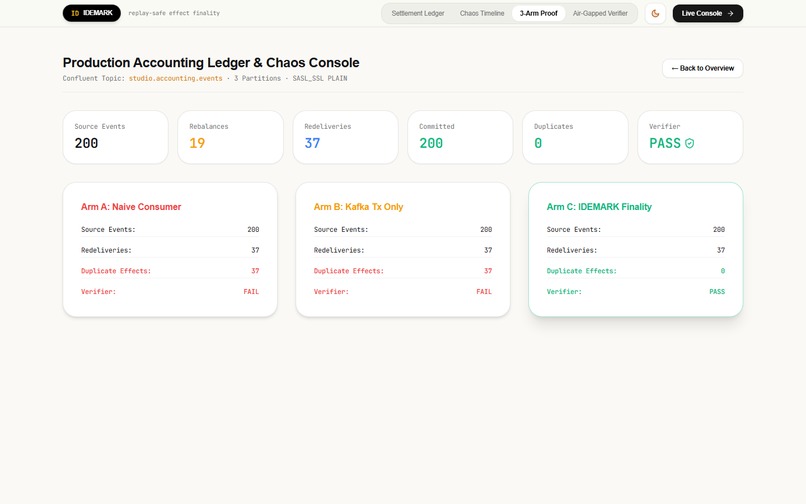Click the Committed 200 stat card

click(460, 137)
